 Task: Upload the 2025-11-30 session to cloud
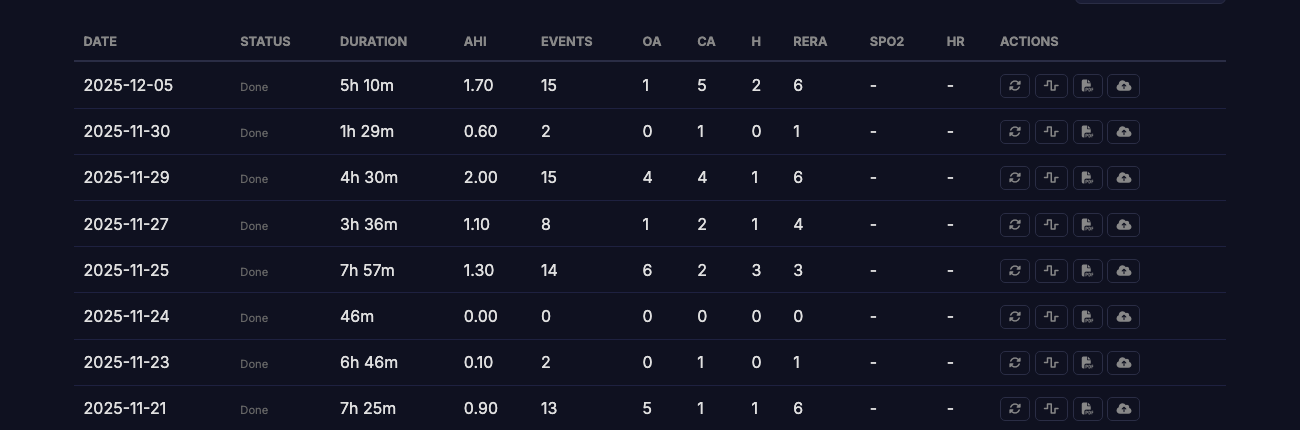pos(1124,132)
